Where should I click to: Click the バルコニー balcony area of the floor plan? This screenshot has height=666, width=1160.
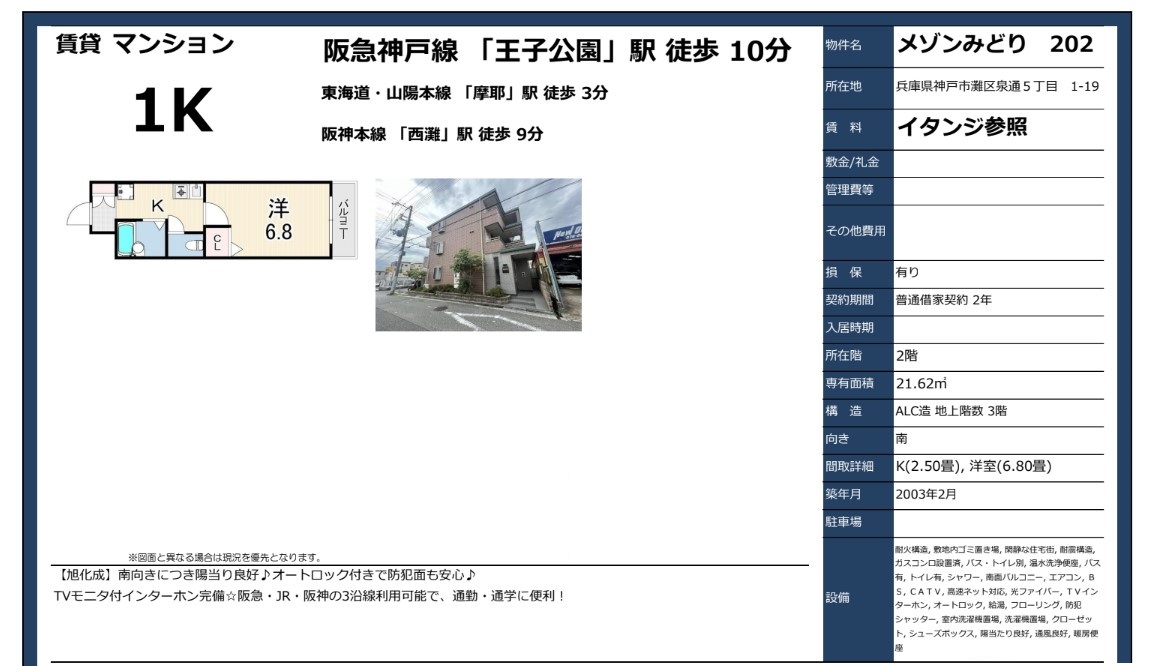click(x=343, y=220)
